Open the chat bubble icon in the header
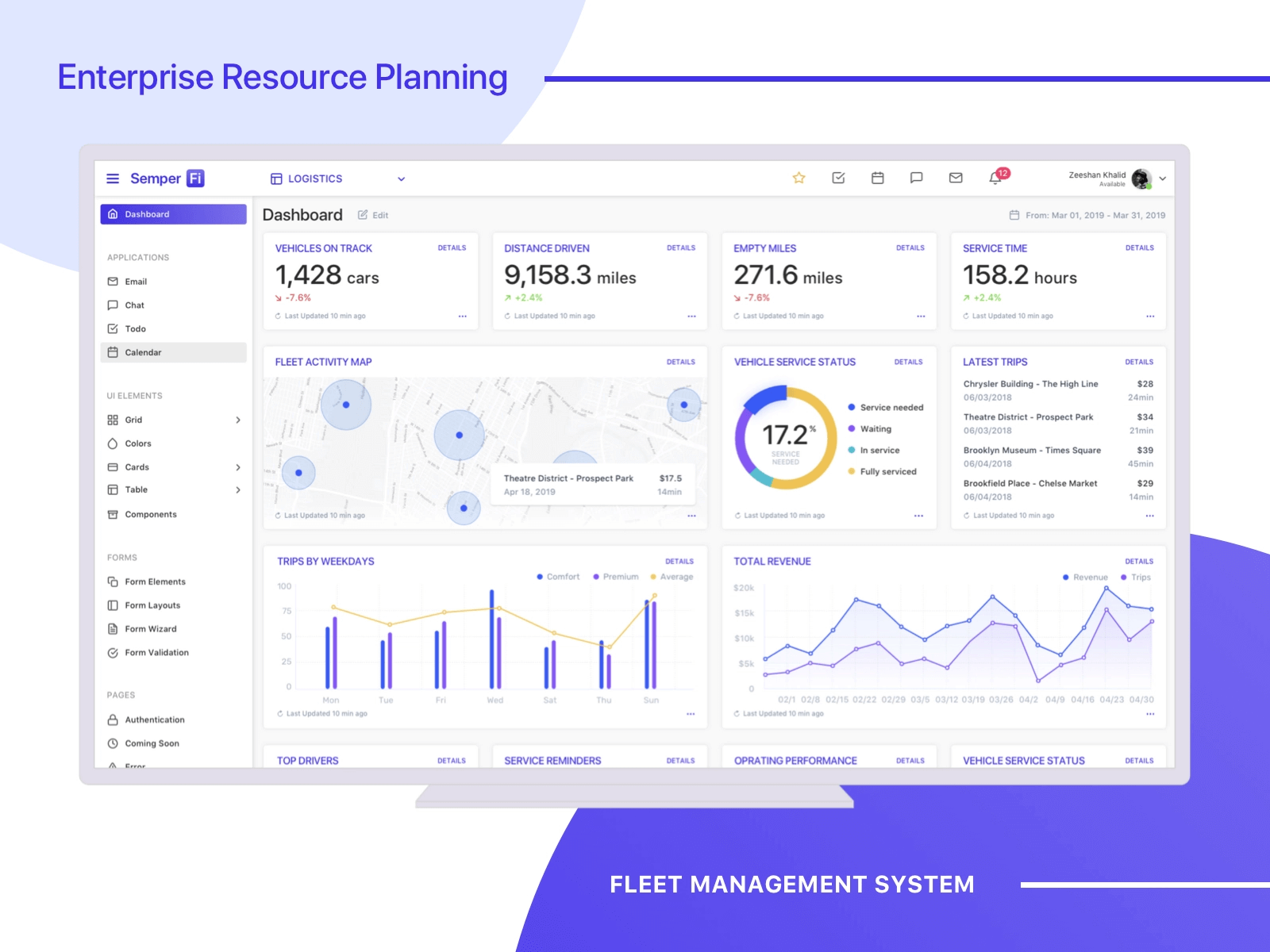The image size is (1270, 952). coord(916,178)
